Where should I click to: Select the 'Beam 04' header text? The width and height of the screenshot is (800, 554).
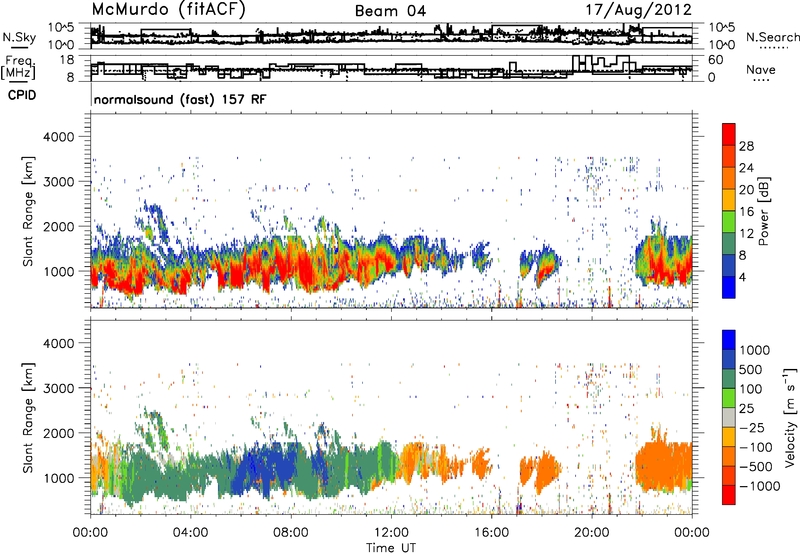[x=390, y=11]
